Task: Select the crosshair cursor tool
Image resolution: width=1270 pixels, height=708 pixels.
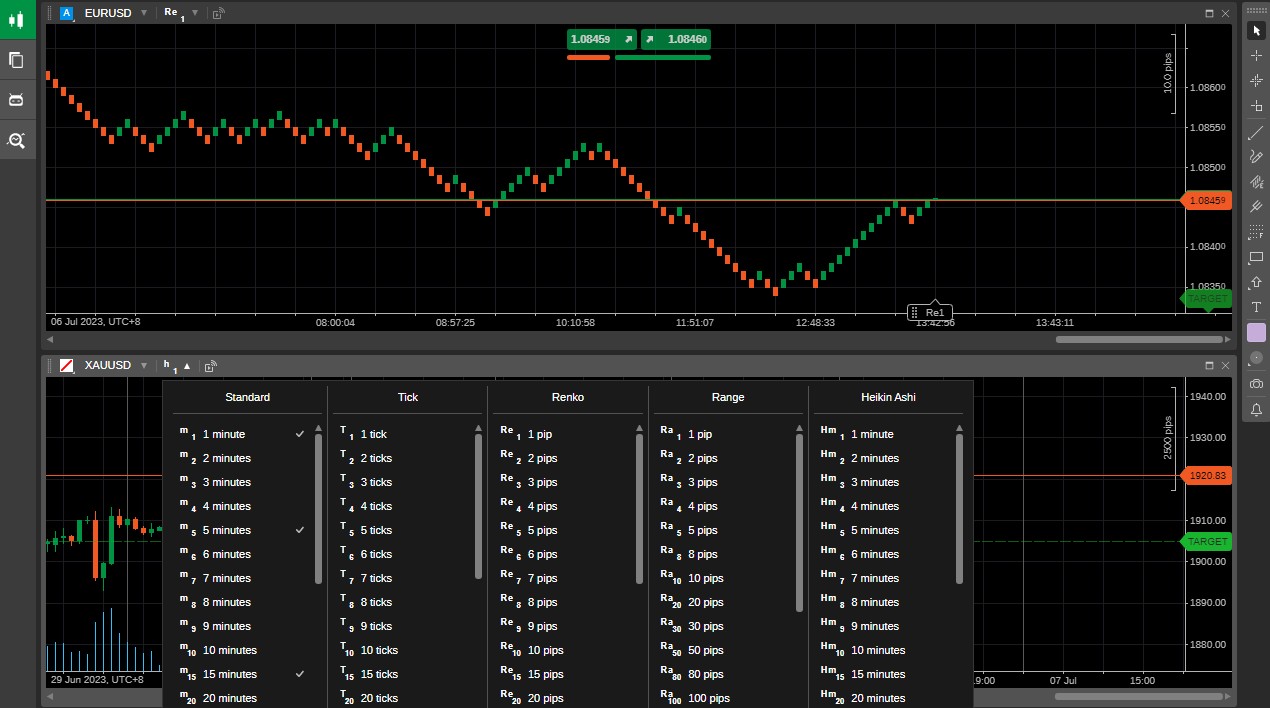Action: [x=1256, y=56]
